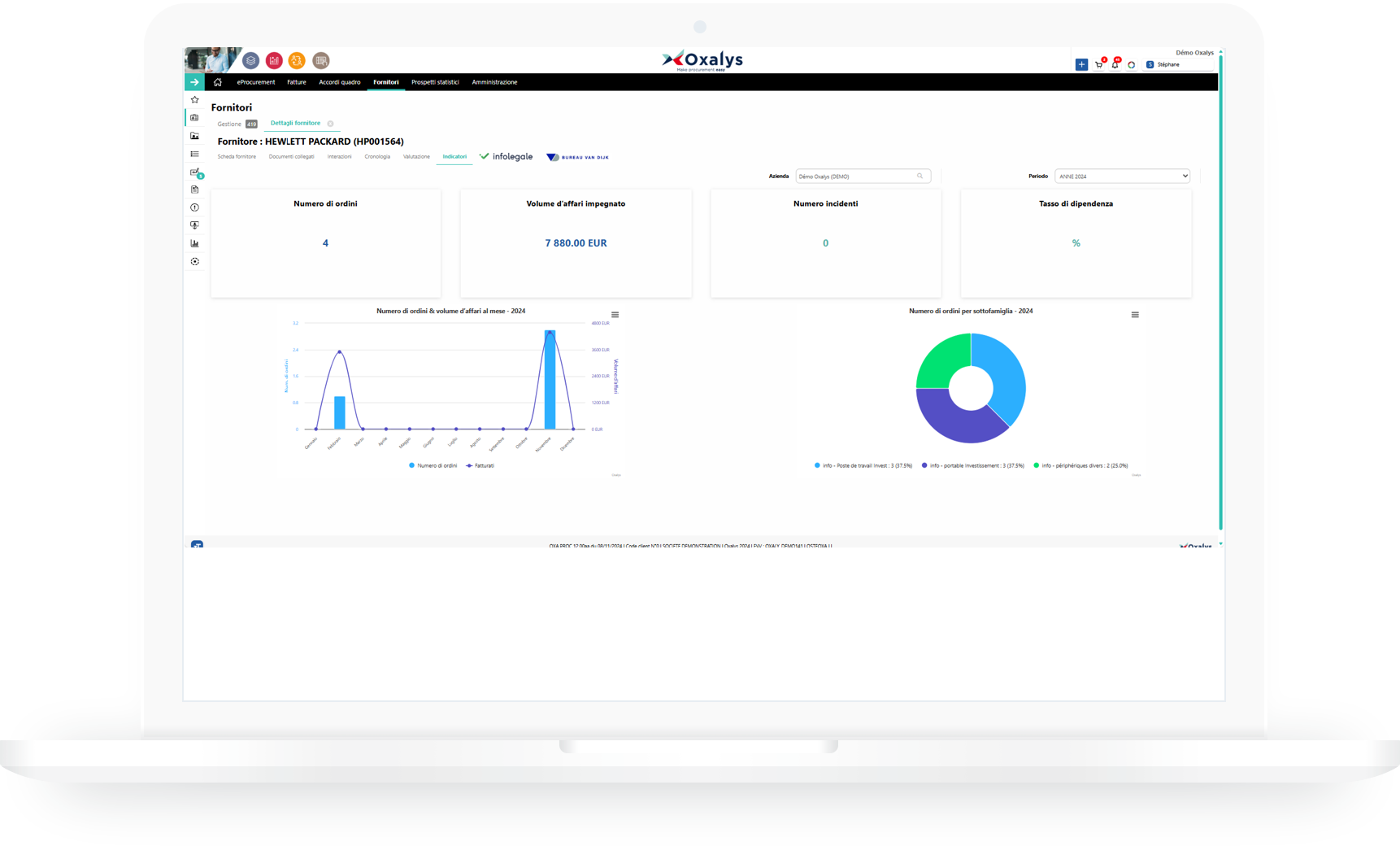The height and width of the screenshot is (846, 1400).
Task: Open the document sidebar icon
Action: point(194,190)
